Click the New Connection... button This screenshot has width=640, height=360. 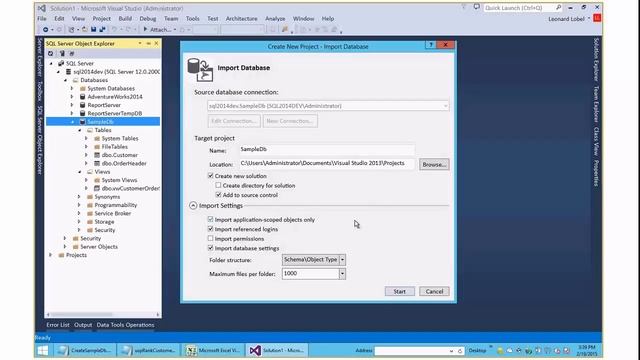point(290,121)
